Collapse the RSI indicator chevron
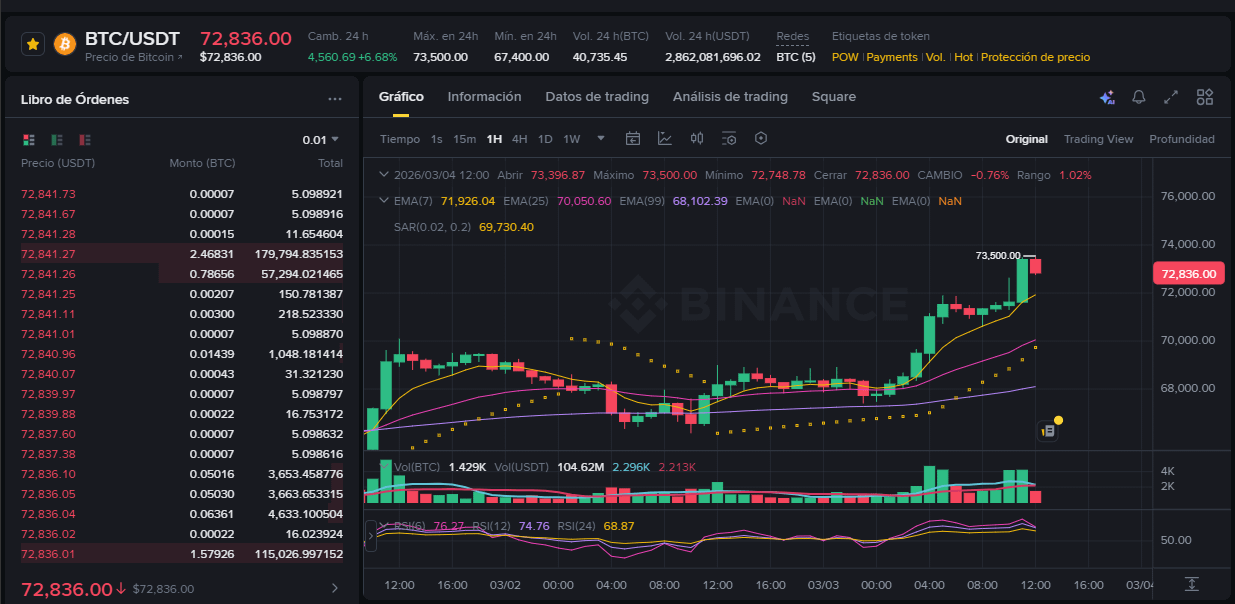This screenshot has height=604, width=1235. tap(384, 525)
